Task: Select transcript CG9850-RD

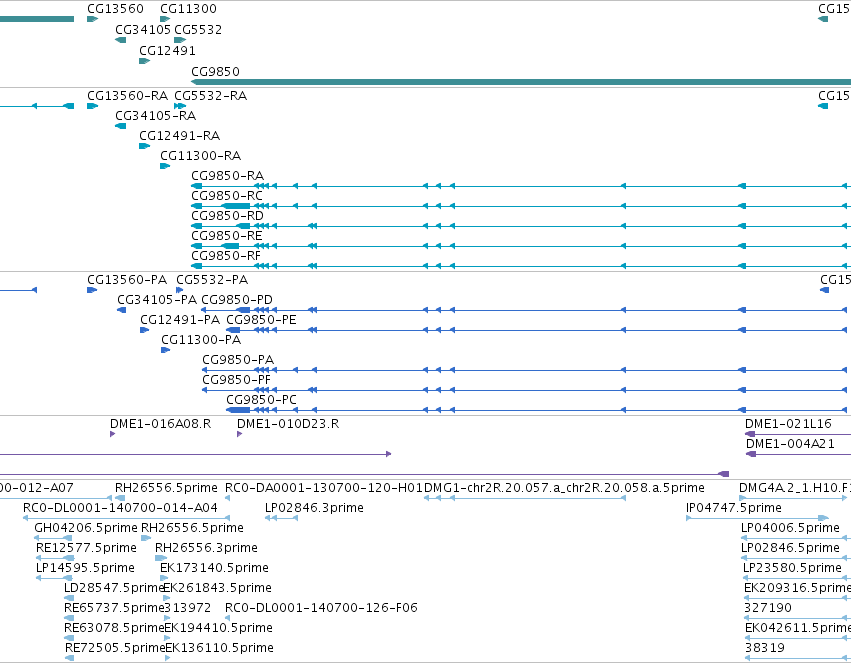Action: [x=227, y=216]
